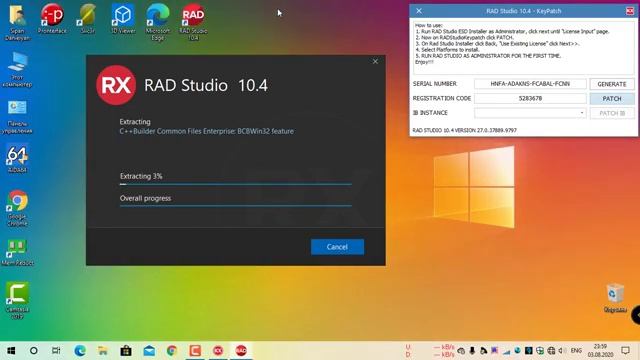Select the Microsoft Edge desktop shortcut
This screenshot has width=640, height=360.
[158, 22]
